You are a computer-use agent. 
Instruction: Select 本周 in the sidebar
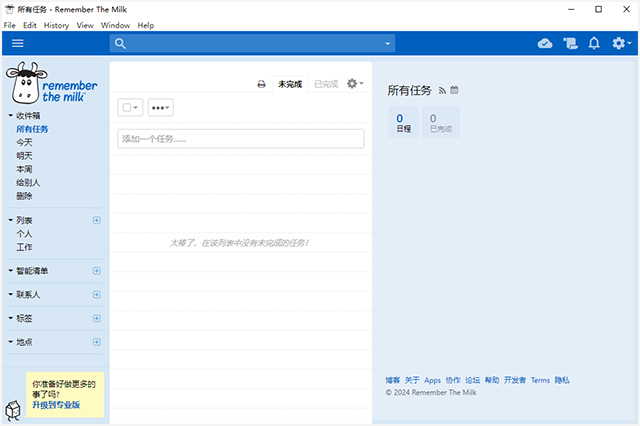(24, 169)
